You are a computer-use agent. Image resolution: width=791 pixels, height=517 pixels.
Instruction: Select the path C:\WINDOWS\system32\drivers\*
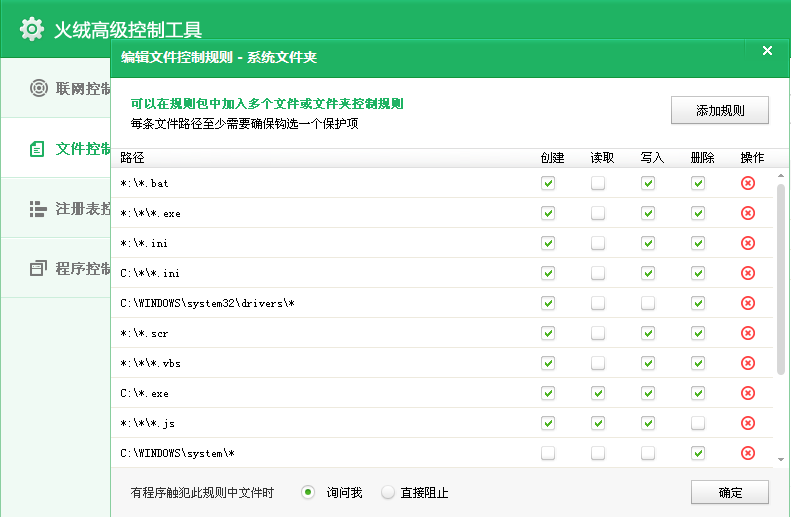[x=207, y=303]
